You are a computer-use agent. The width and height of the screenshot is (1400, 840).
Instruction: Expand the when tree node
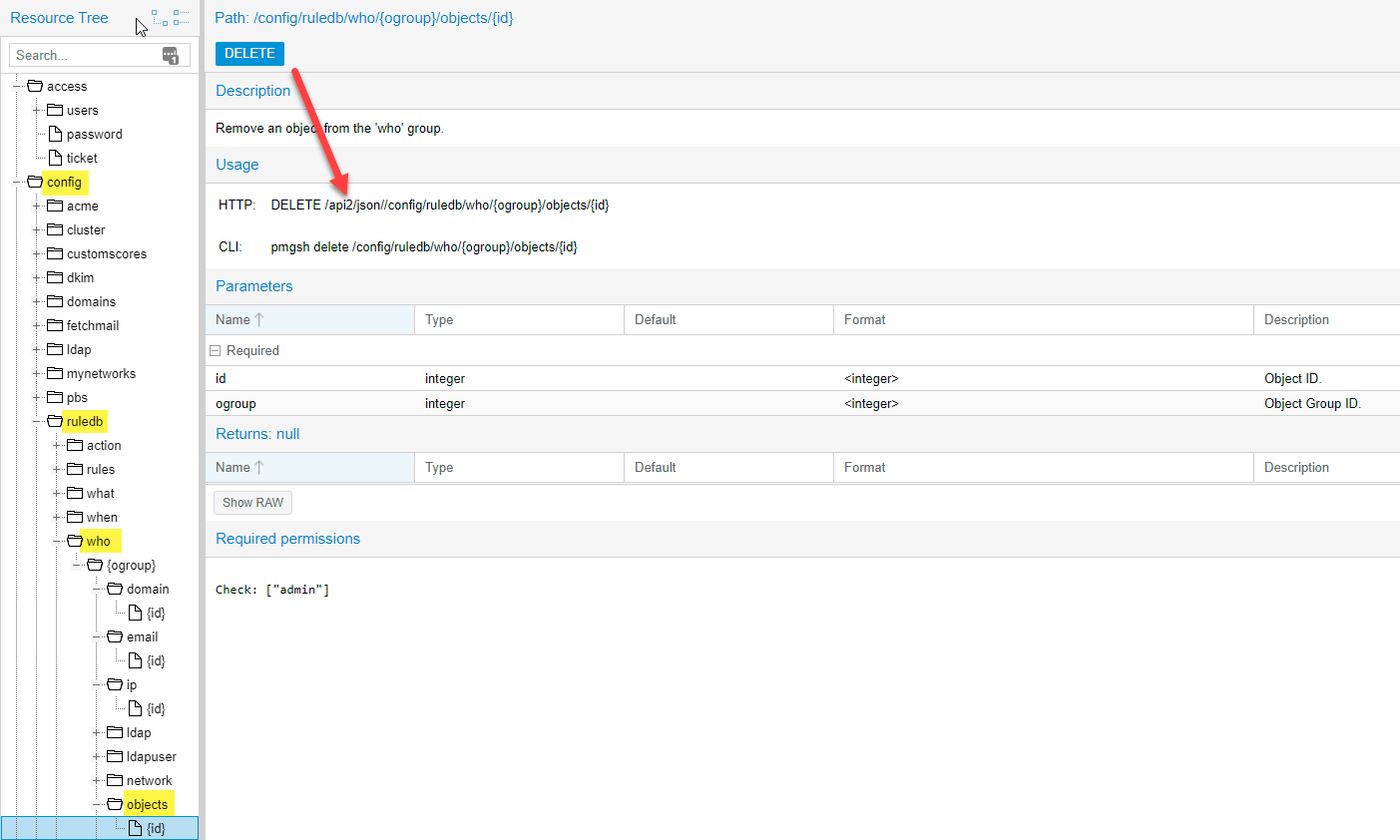tap(57, 517)
